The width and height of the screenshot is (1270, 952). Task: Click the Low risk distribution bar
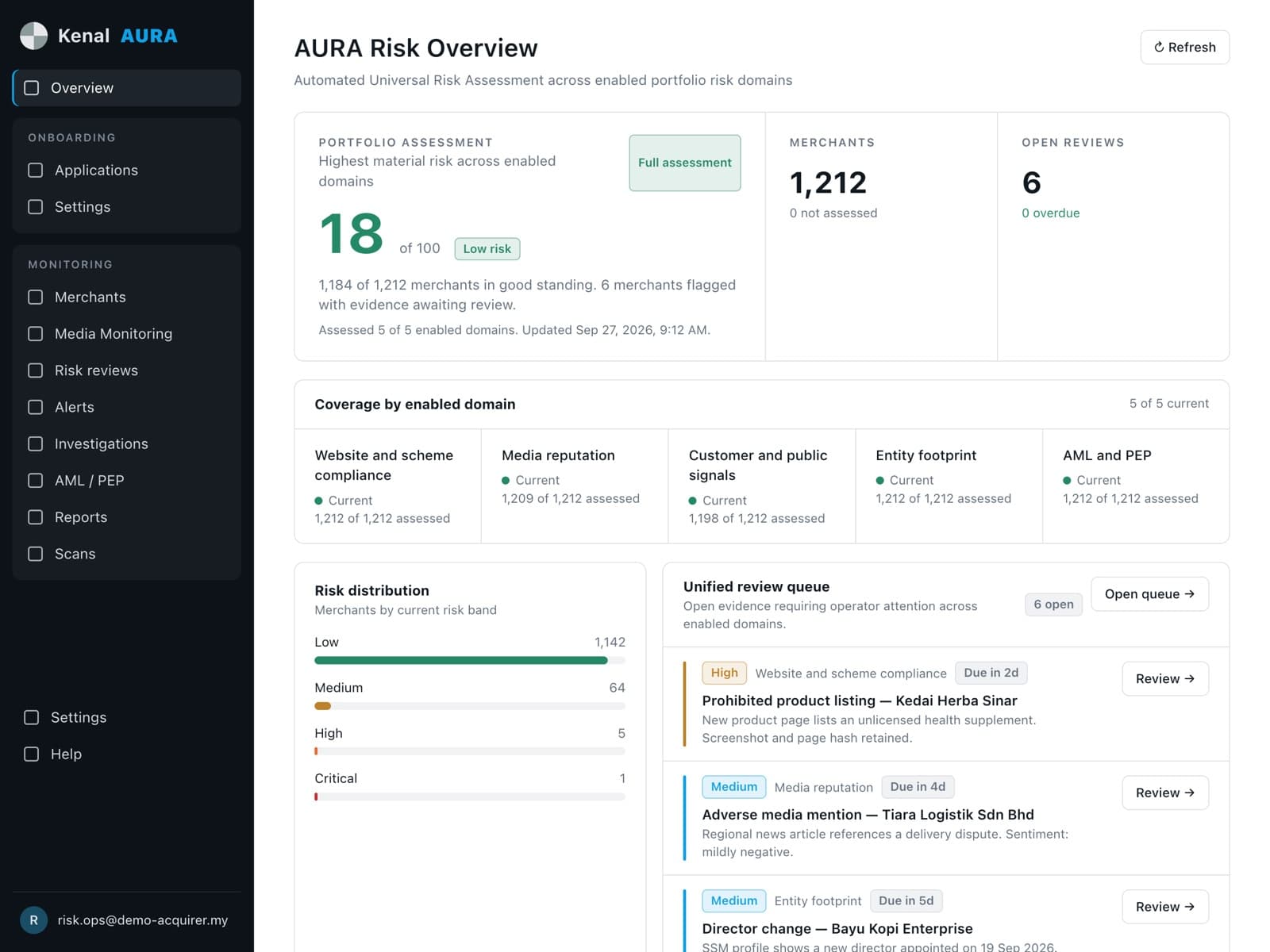pyautogui.click(x=470, y=660)
